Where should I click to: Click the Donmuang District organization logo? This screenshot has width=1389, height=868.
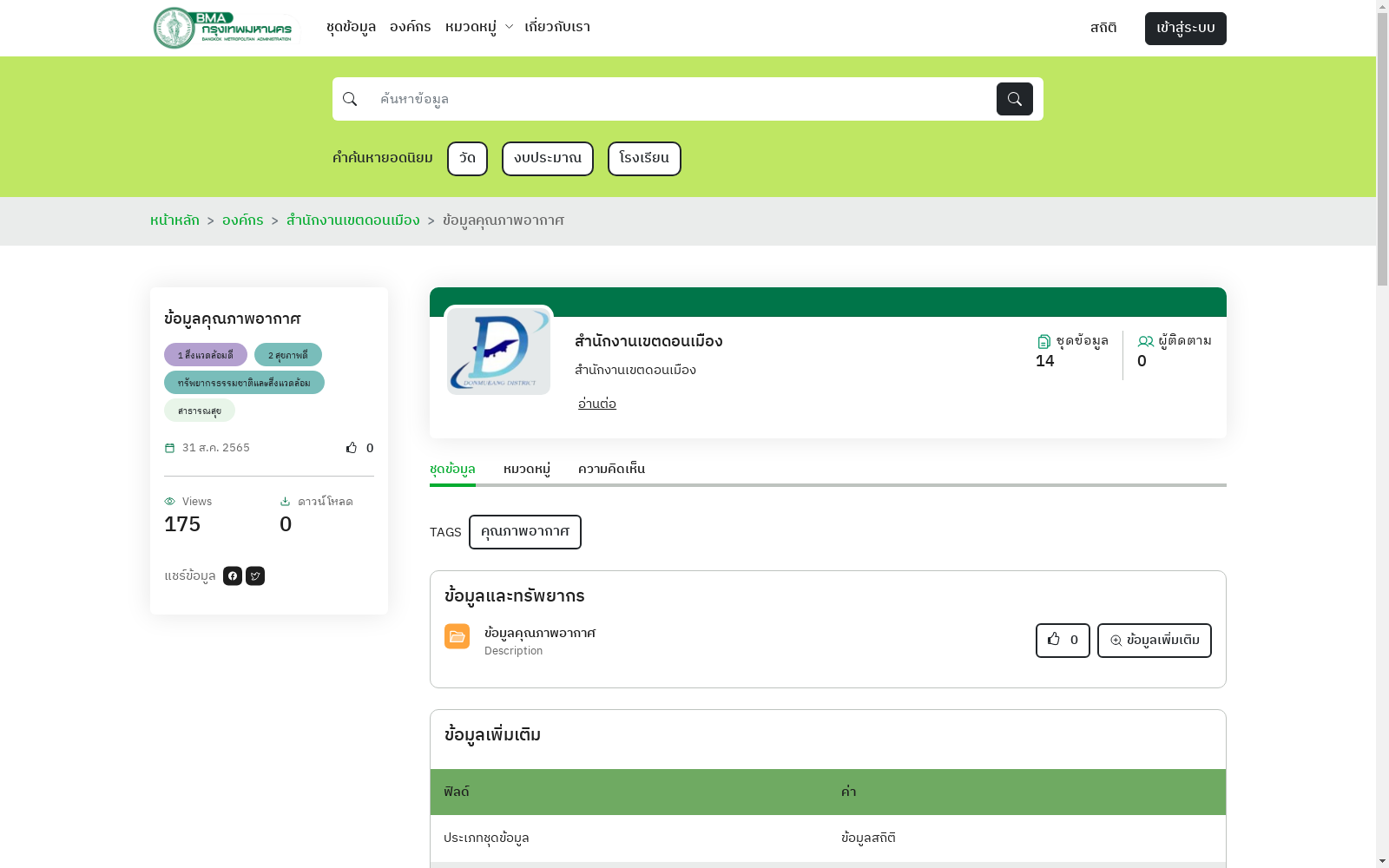click(498, 352)
